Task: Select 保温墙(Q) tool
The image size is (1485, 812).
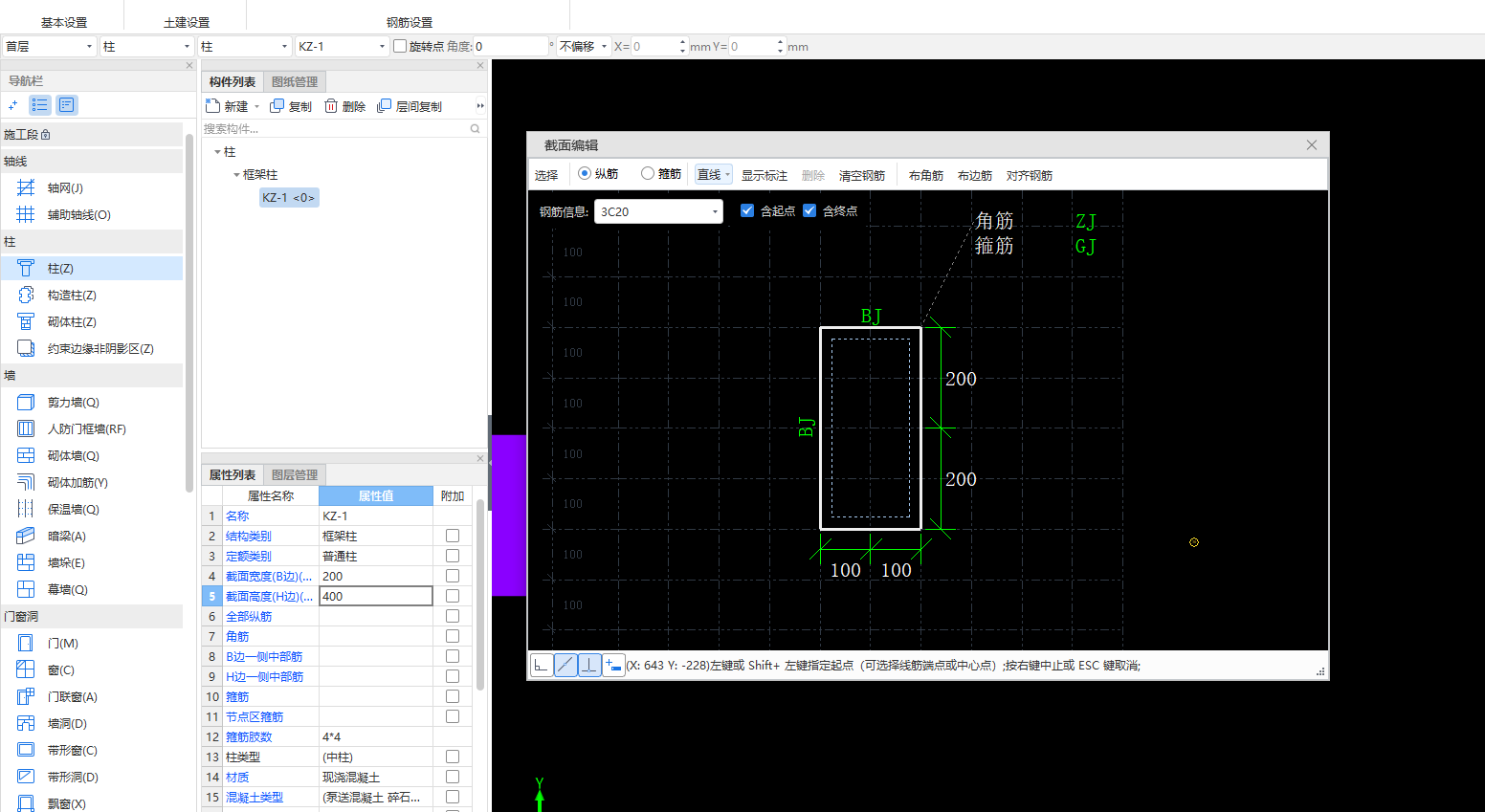Action: (x=73, y=510)
